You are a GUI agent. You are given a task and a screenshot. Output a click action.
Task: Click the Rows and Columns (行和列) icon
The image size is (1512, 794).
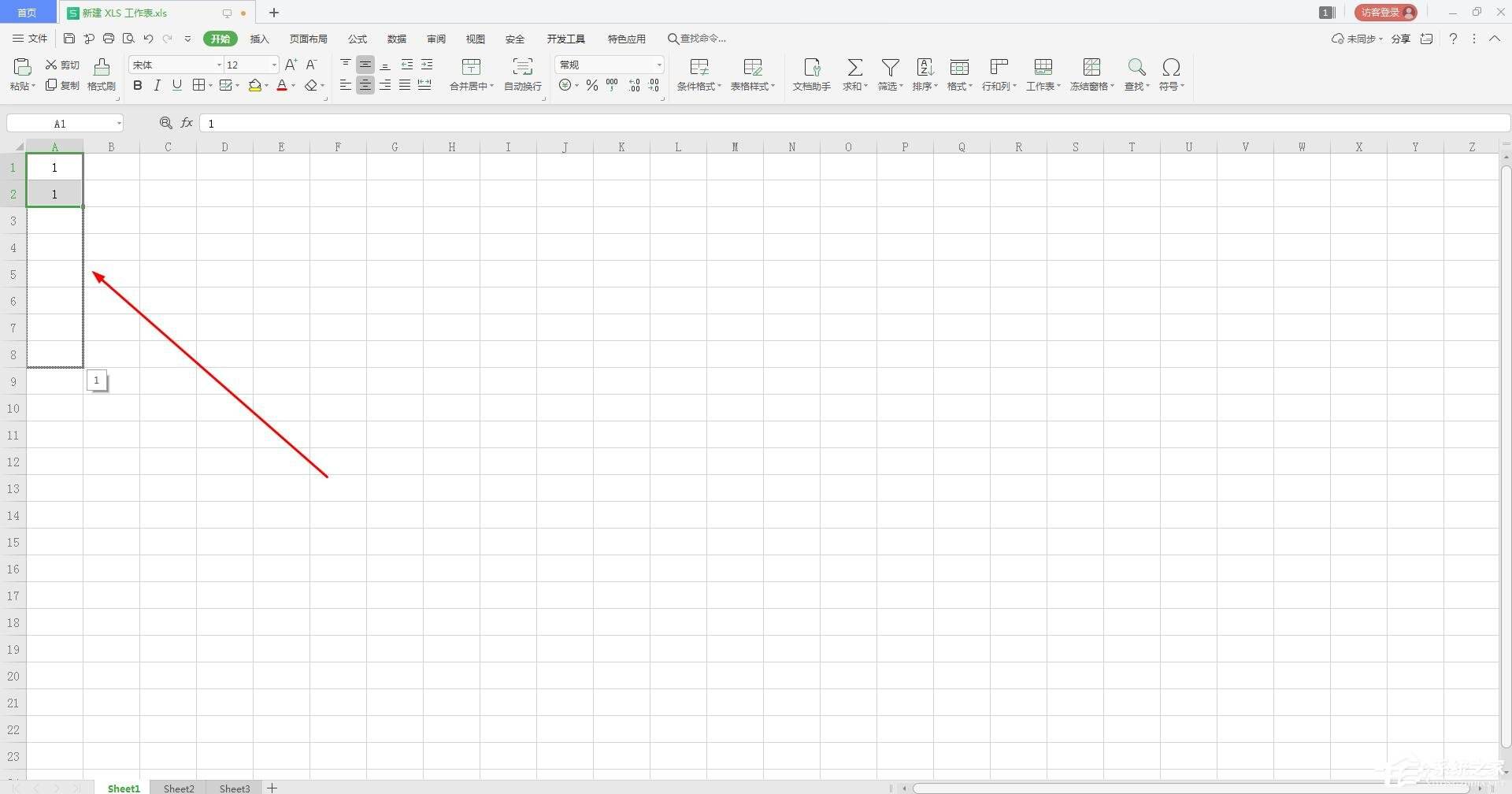(x=999, y=68)
